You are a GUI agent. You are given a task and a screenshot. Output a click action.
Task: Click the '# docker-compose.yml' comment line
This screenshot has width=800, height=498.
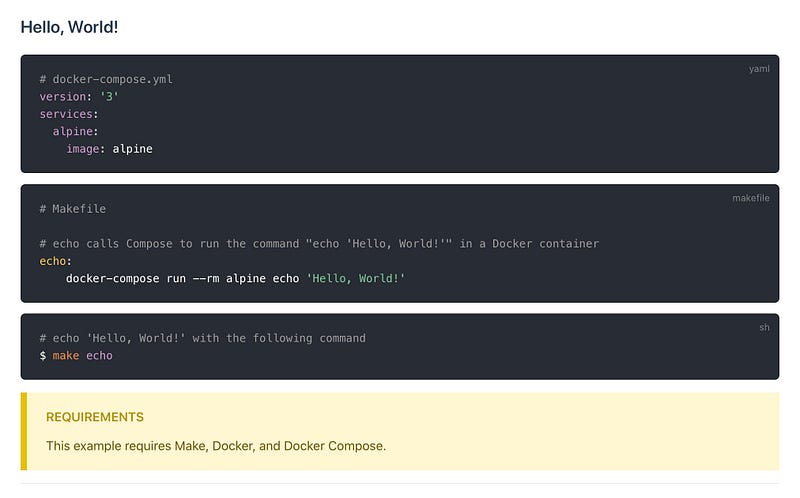point(106,79)
